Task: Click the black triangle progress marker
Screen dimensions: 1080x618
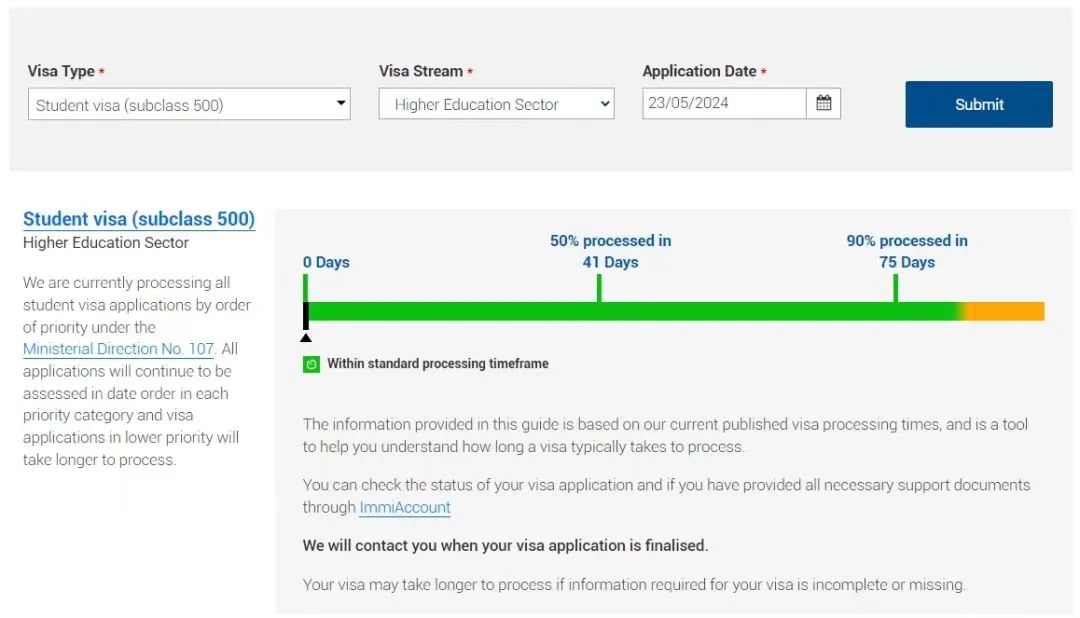Action: pos(306,337)
